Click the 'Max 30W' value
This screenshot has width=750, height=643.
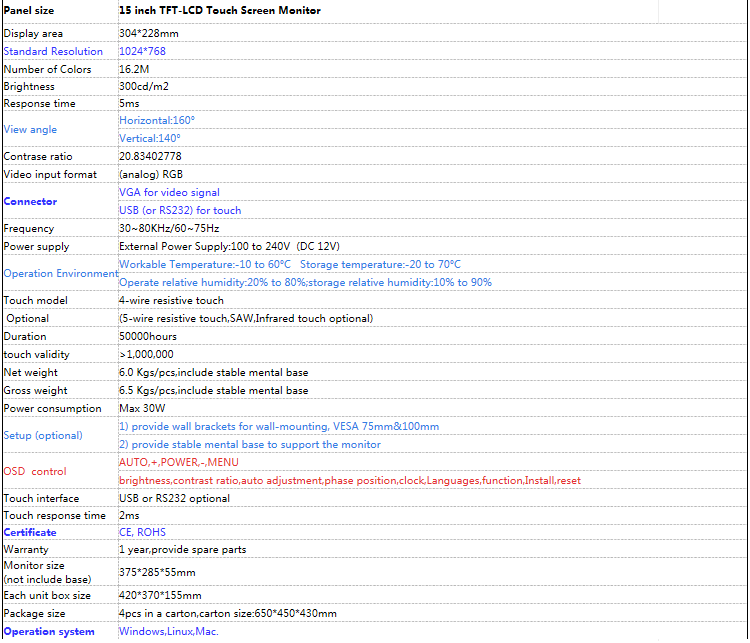142,409
